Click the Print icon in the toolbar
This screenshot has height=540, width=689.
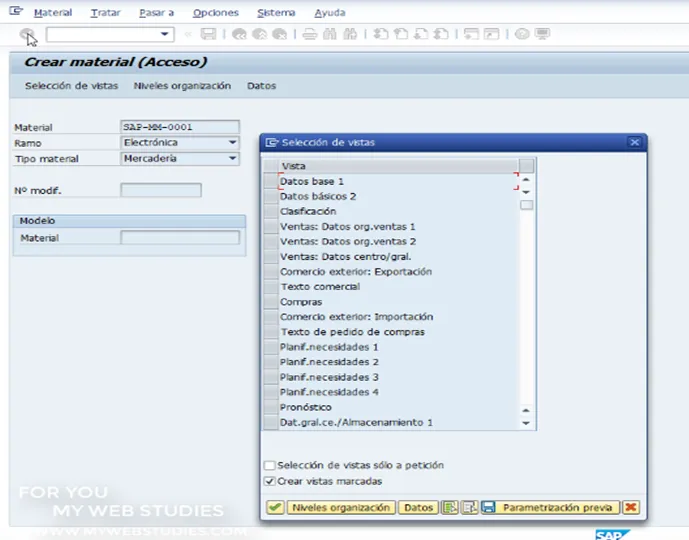(310, 34)
